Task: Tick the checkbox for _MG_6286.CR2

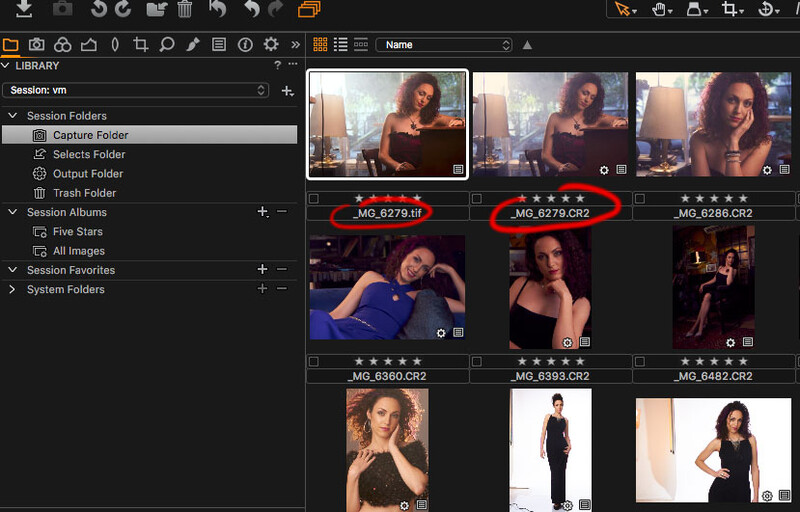Action: pyautogui.click(x=640, y=198)
